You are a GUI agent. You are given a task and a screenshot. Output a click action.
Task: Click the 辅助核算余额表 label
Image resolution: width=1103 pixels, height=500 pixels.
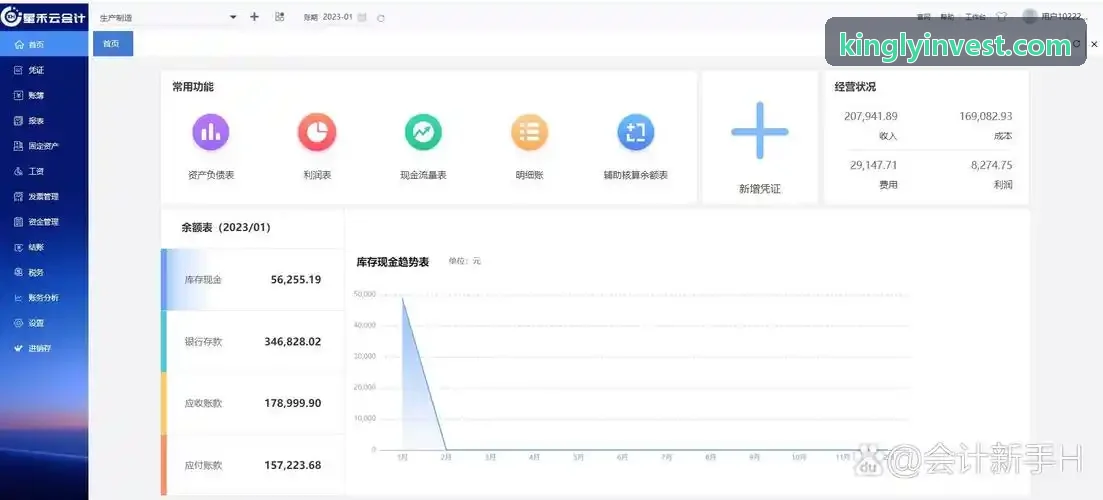pos(635,175)
